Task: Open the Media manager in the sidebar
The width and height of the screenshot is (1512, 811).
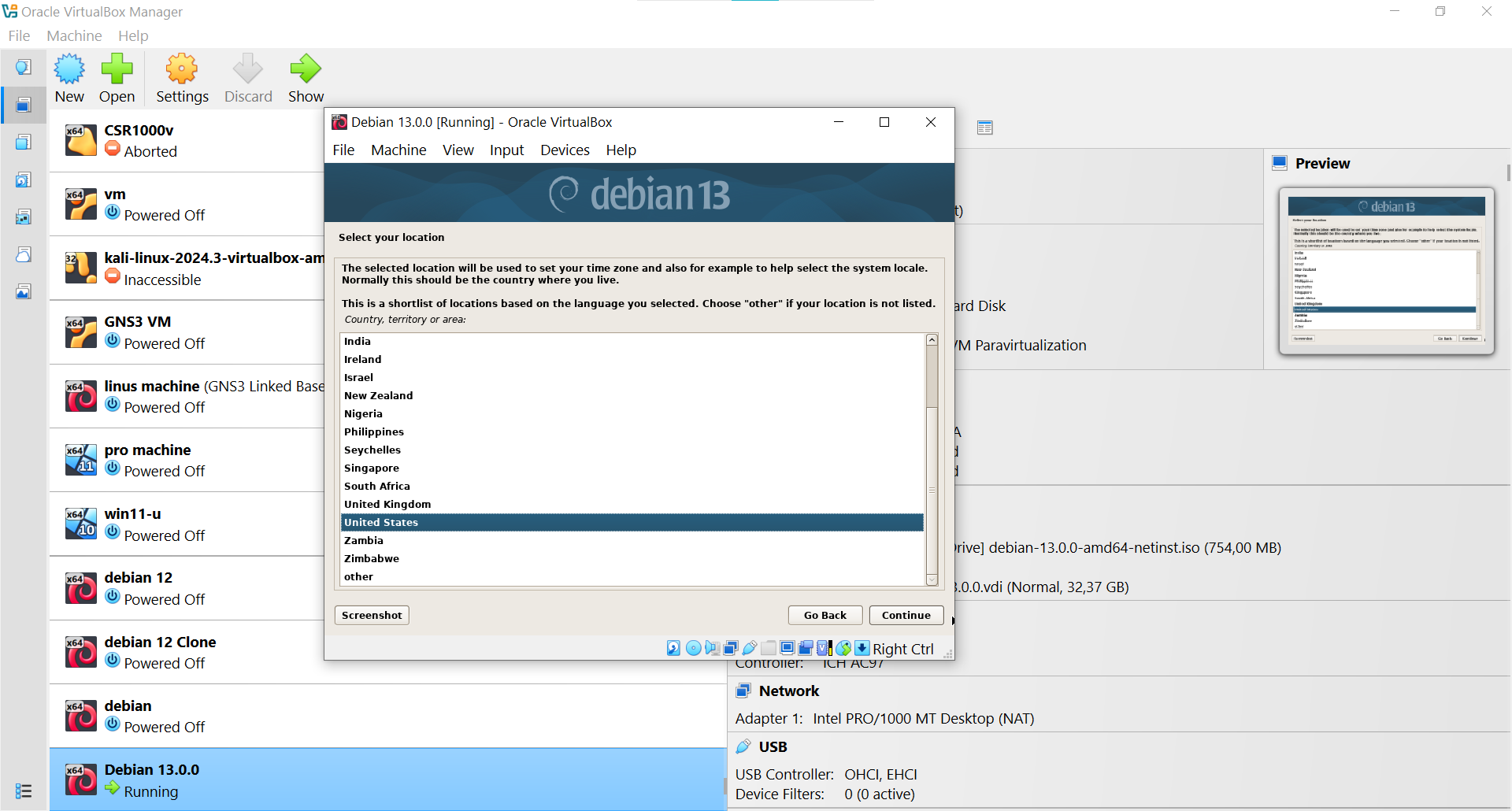Action: [x=24, y=180]
